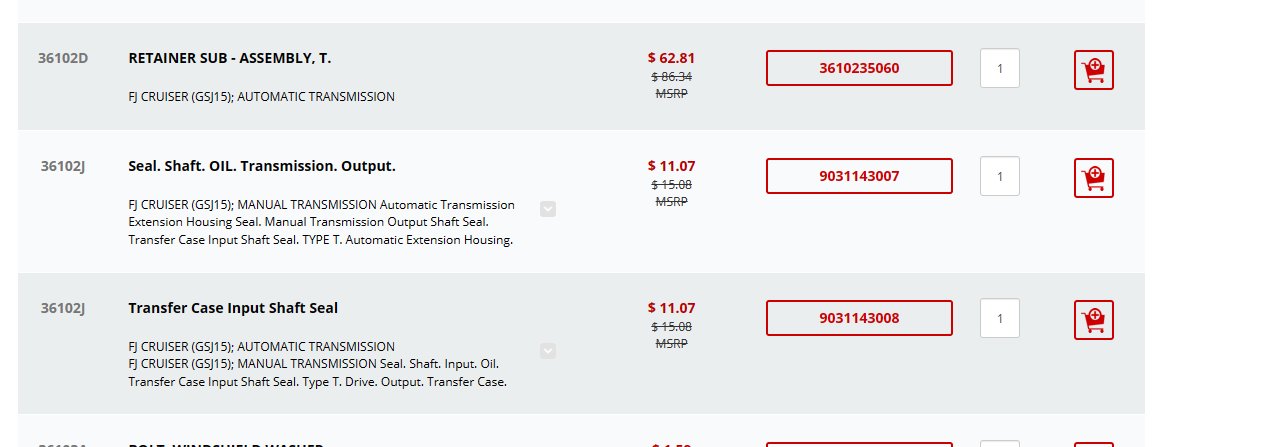Select 36102J code beside Transfer Case Seal
The image size is (1264, 447).
(63, 308)
